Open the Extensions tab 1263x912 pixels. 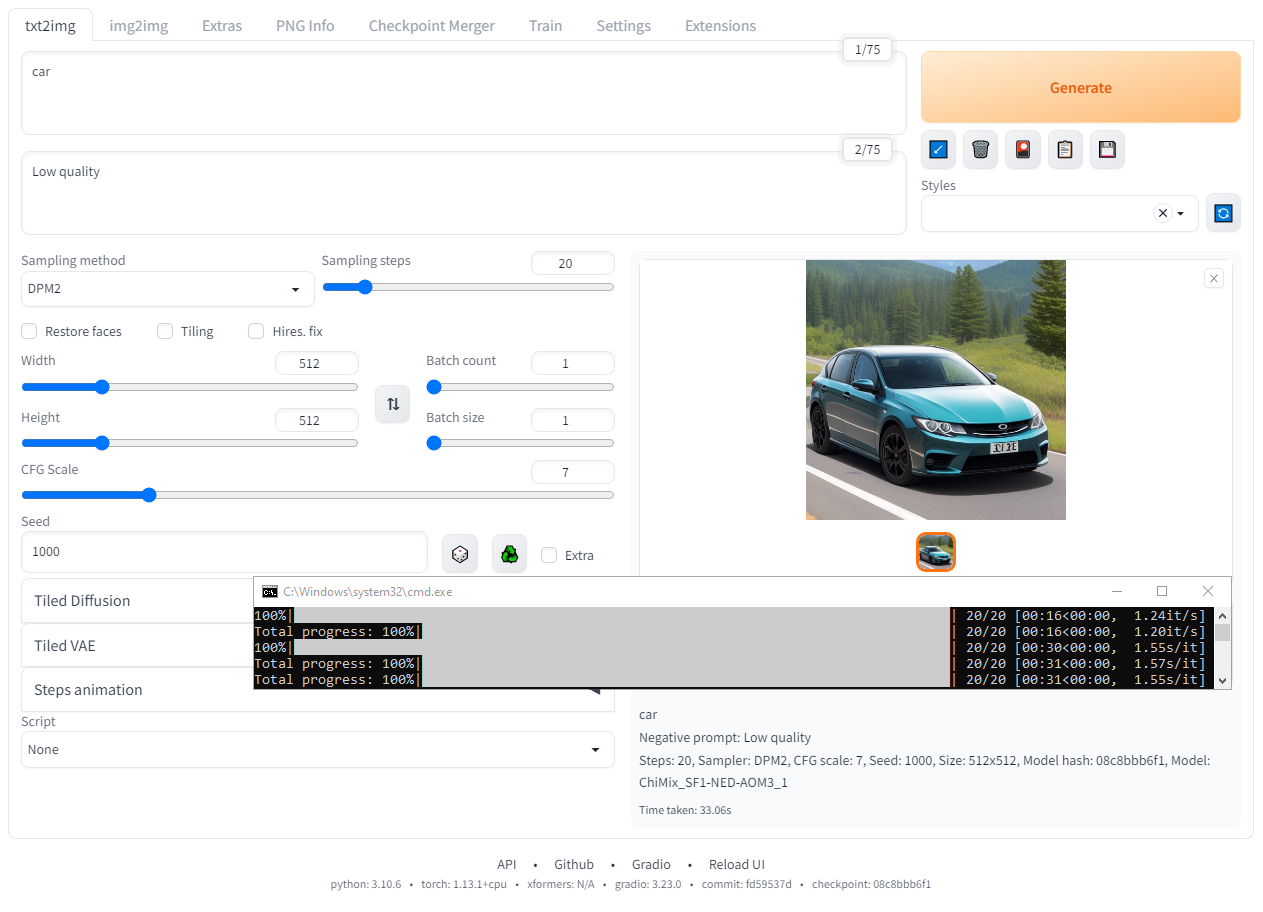pyautogui.click(x=720, y=26)
